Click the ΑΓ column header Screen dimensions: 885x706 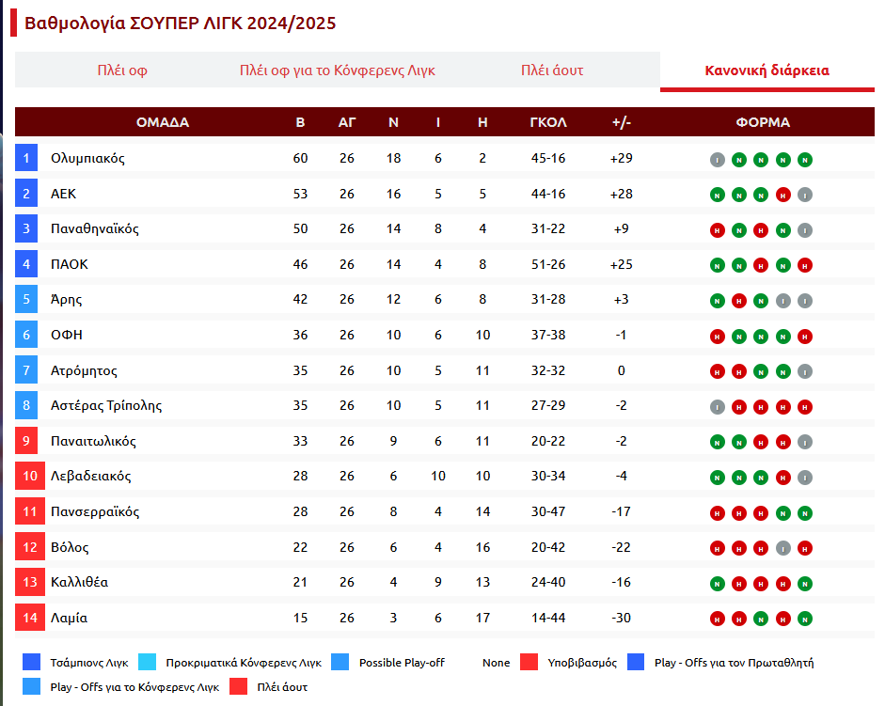tap(347, 122)
